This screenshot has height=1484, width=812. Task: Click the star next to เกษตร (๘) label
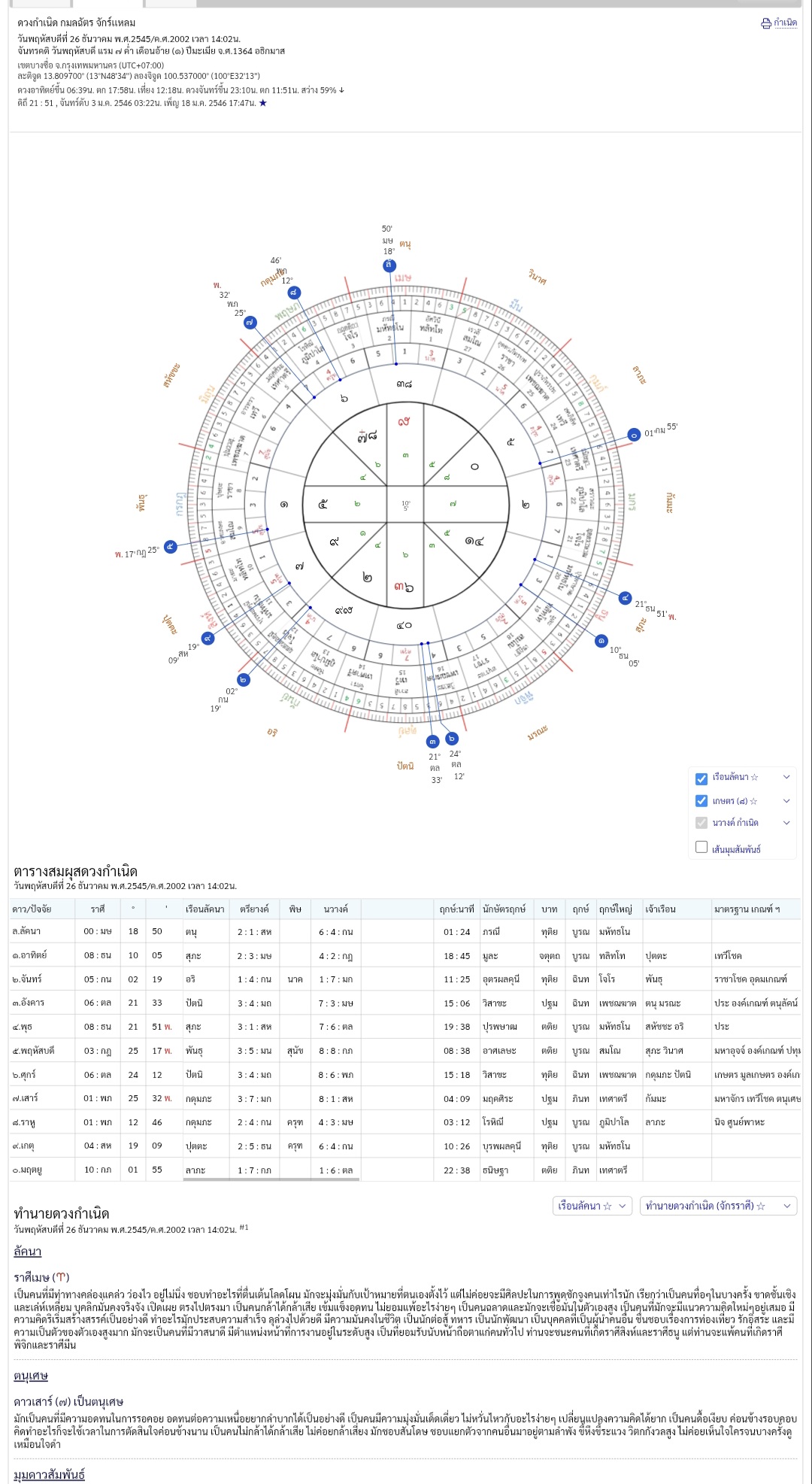point(753,801)
